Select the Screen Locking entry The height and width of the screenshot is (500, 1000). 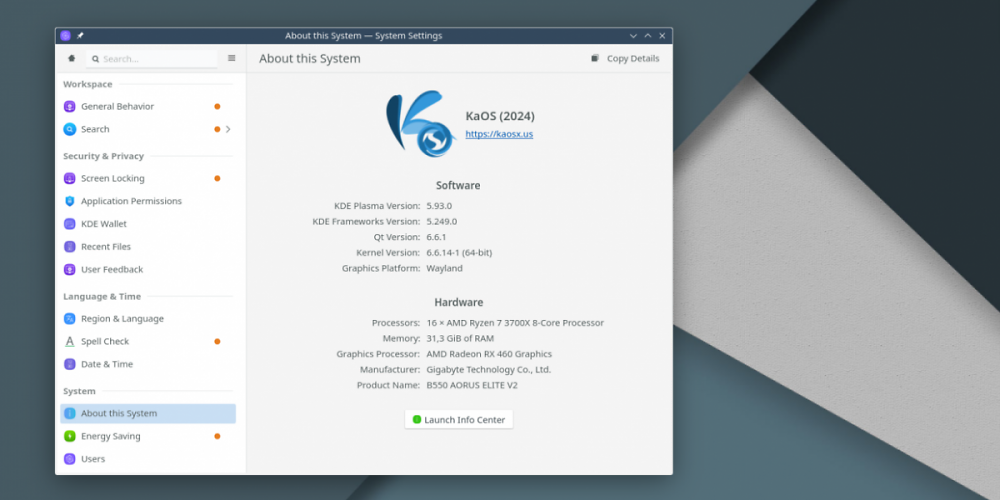click(x=148, y=179)
